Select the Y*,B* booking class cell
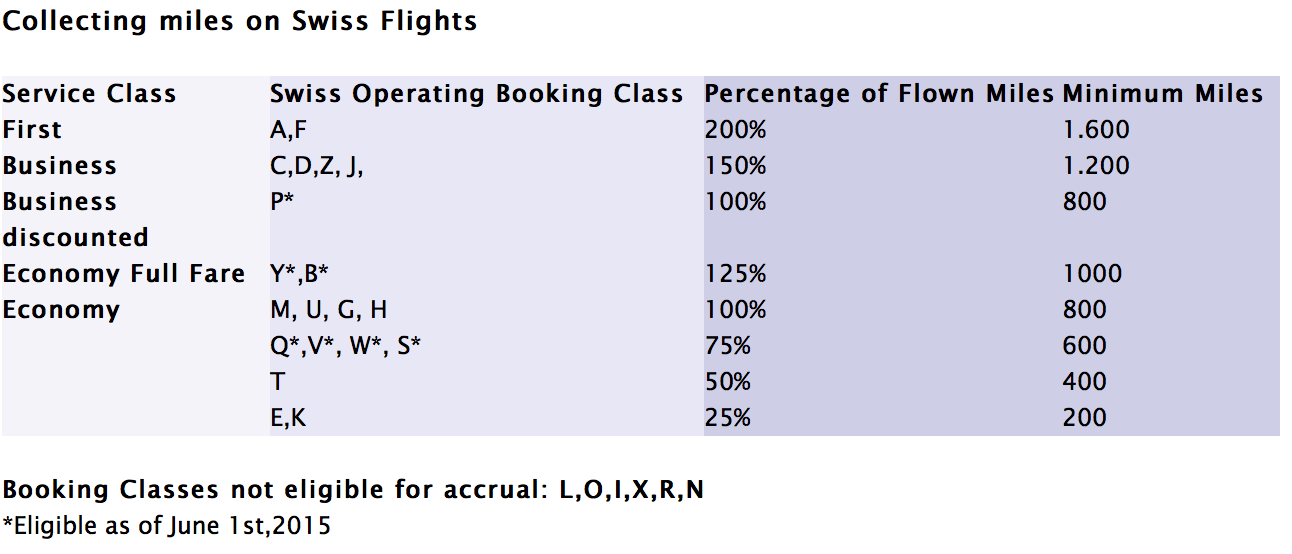This screenshot has width=1292, height=554. coord(300,275)
